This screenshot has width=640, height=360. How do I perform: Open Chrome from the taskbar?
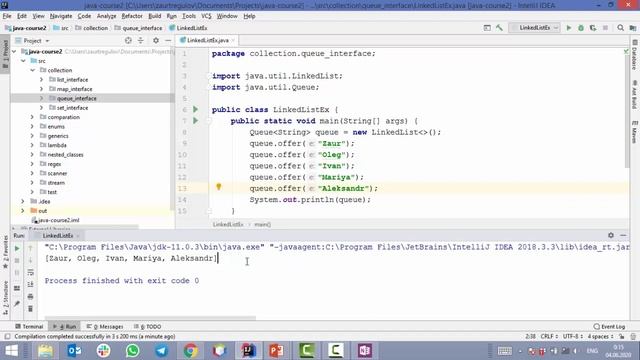point(190,351)
